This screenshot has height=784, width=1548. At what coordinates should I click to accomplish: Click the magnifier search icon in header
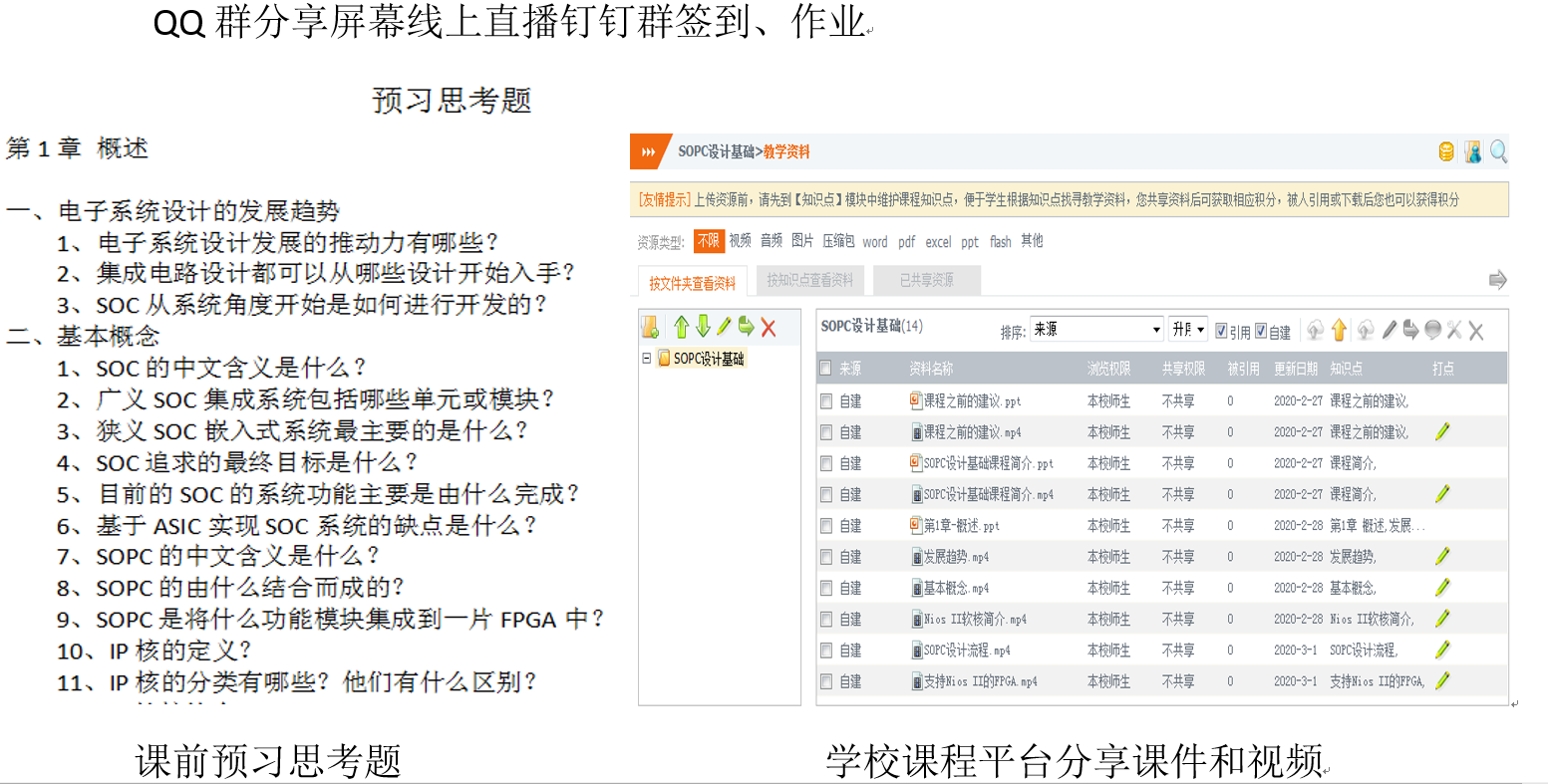tap(1498, 151)
